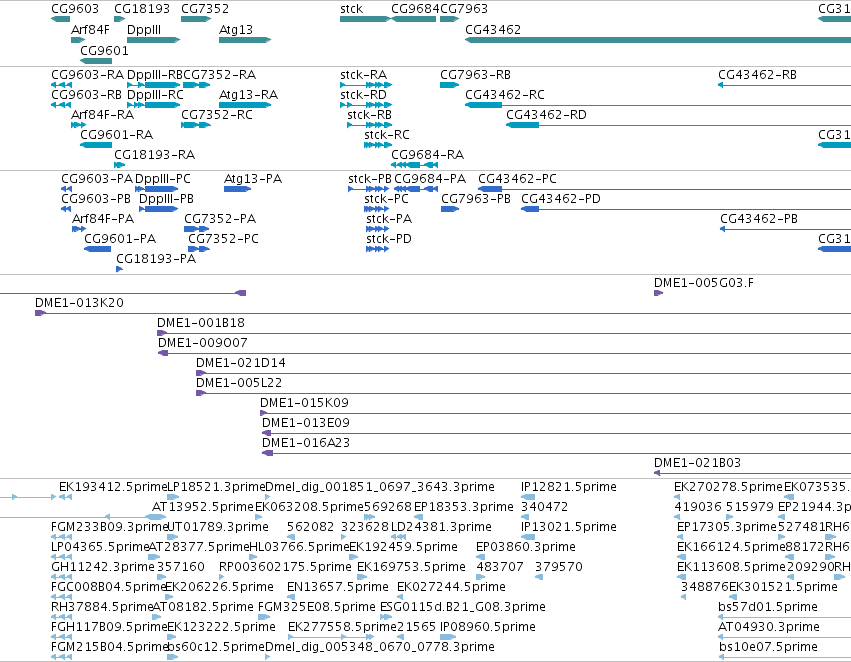The width and height of the screenshot is (851, 662).
Task: Click the CG9684-PA protein feature
Action: [416, 189]
